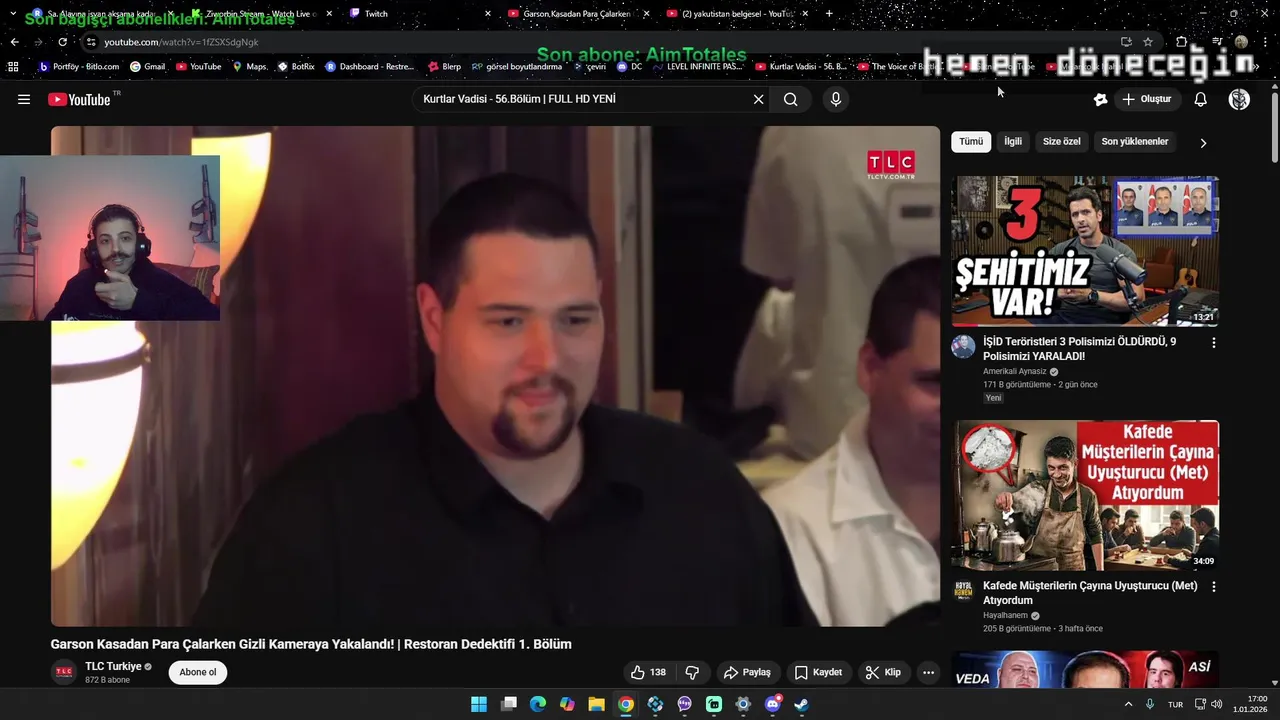Run search with the magnifier button
The image size is (1280, 720).
pyautogui.click(x=791, y=99)
